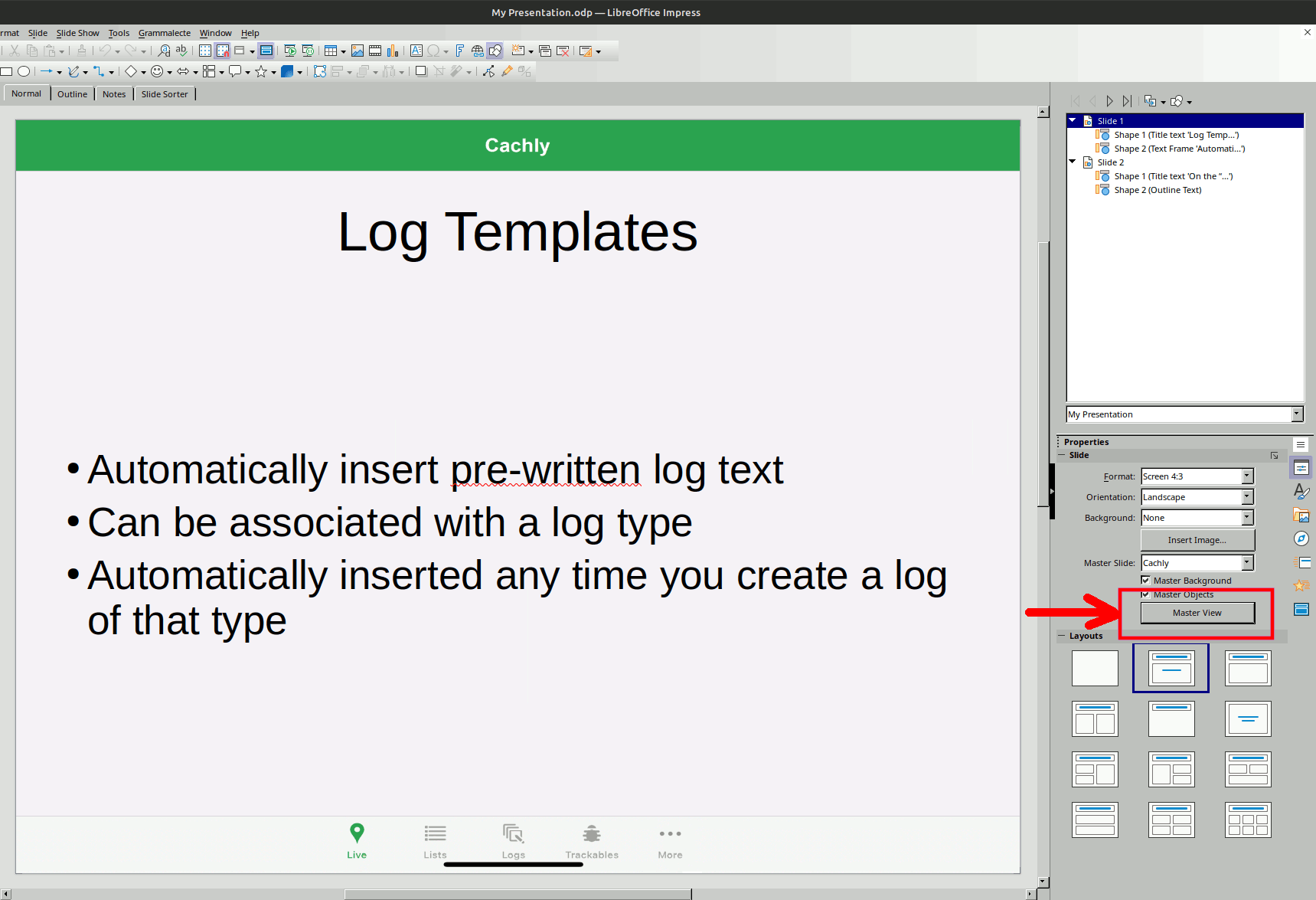The height and width of the screenshot is (900, 1316).
Task: Collapse the Slide 2 tree node
Action: pos(1073,162)
